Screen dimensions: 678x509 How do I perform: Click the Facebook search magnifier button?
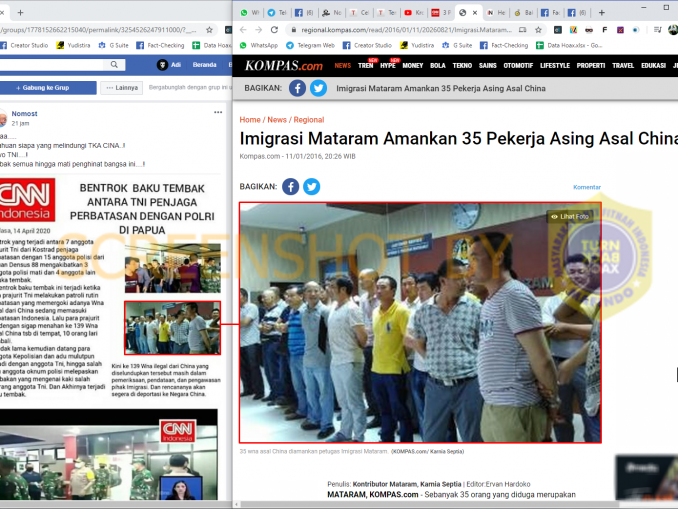(114, 64)
